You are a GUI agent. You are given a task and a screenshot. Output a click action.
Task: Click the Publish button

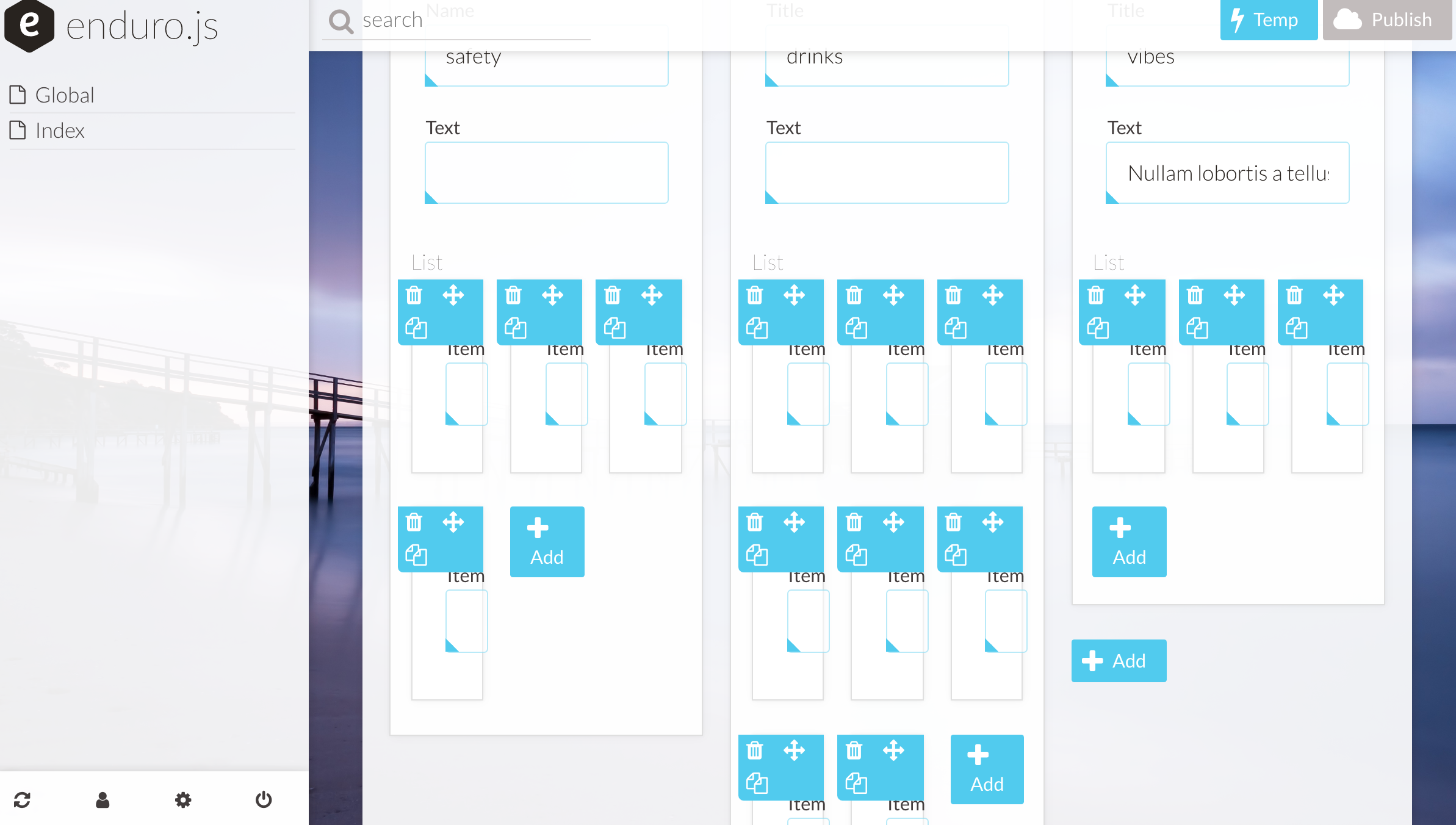[1387, 20]
